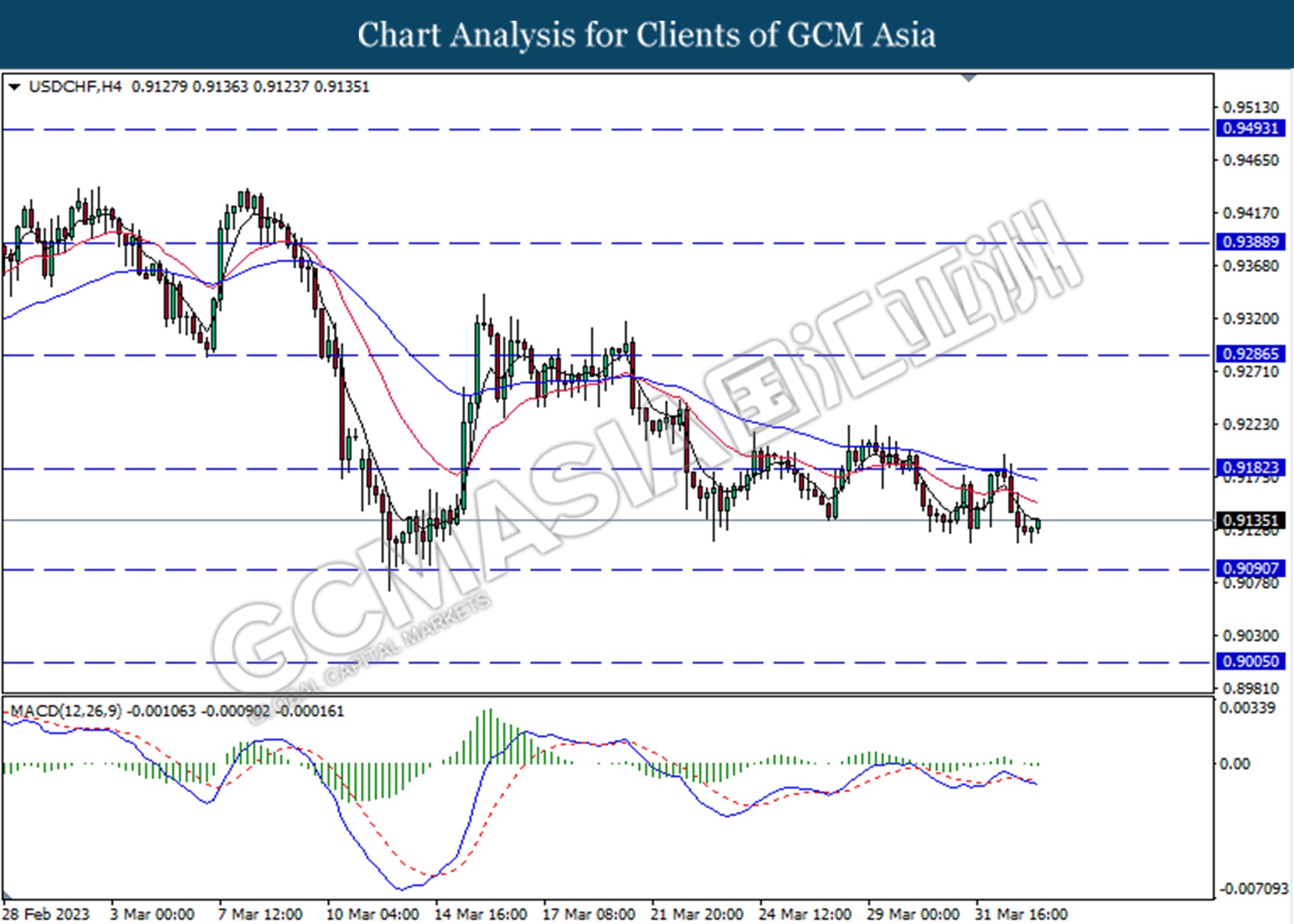Click the 14 Mar 16:00 time label
This screenshot has width=1294, height=924.
pos(481,914)
